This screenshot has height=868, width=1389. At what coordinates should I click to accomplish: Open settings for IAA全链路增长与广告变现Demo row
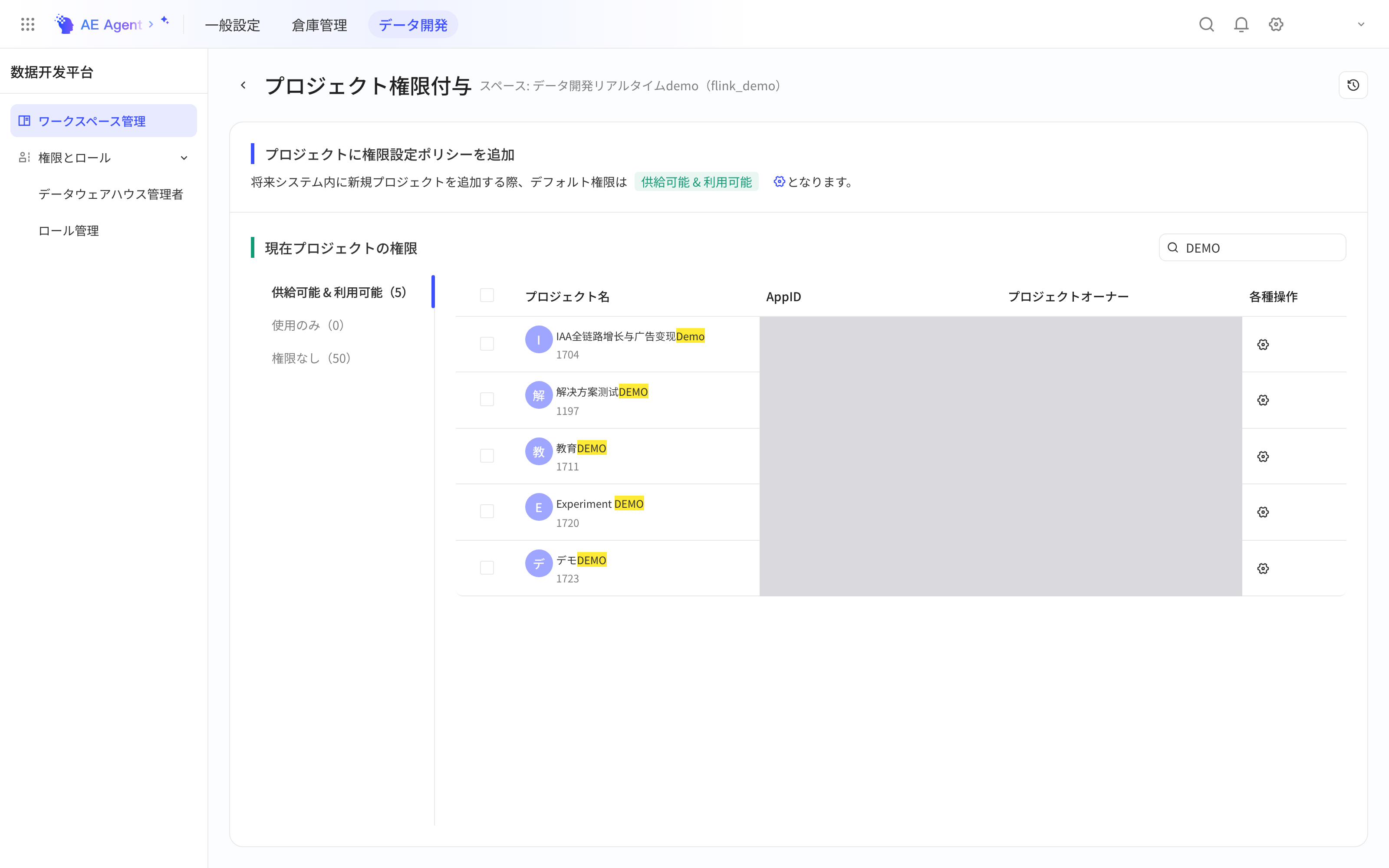pyautogui.click(x=1263, y=345)
